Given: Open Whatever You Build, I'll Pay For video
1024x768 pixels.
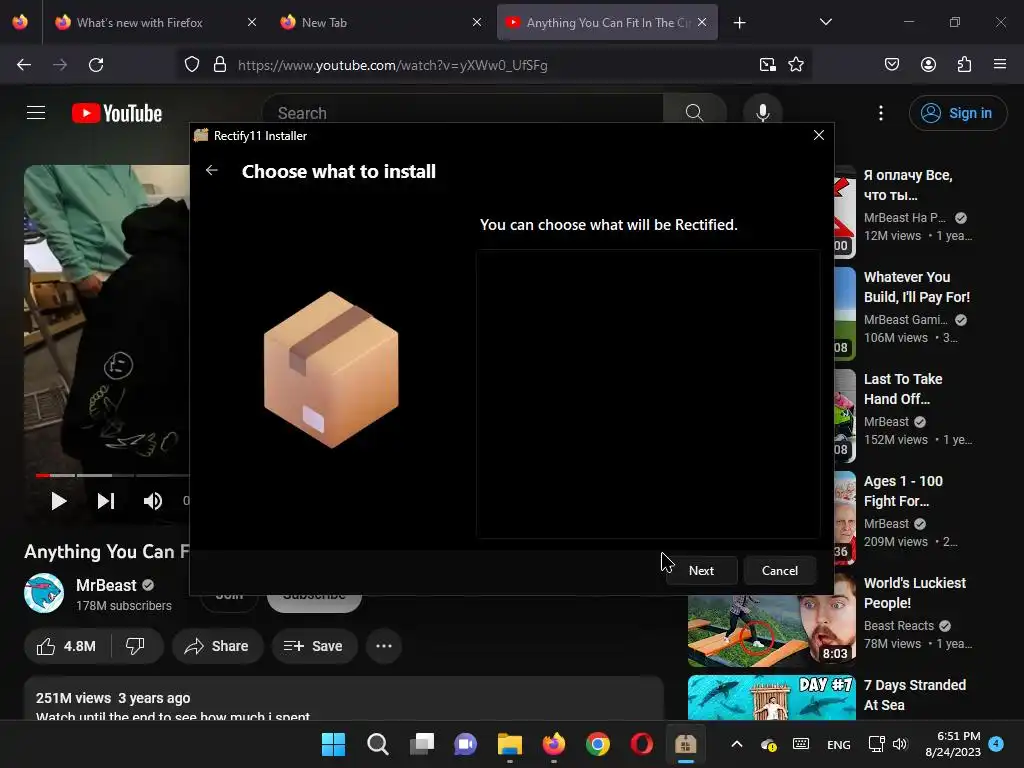Looking at the screenshot, I should coord(916,287).
